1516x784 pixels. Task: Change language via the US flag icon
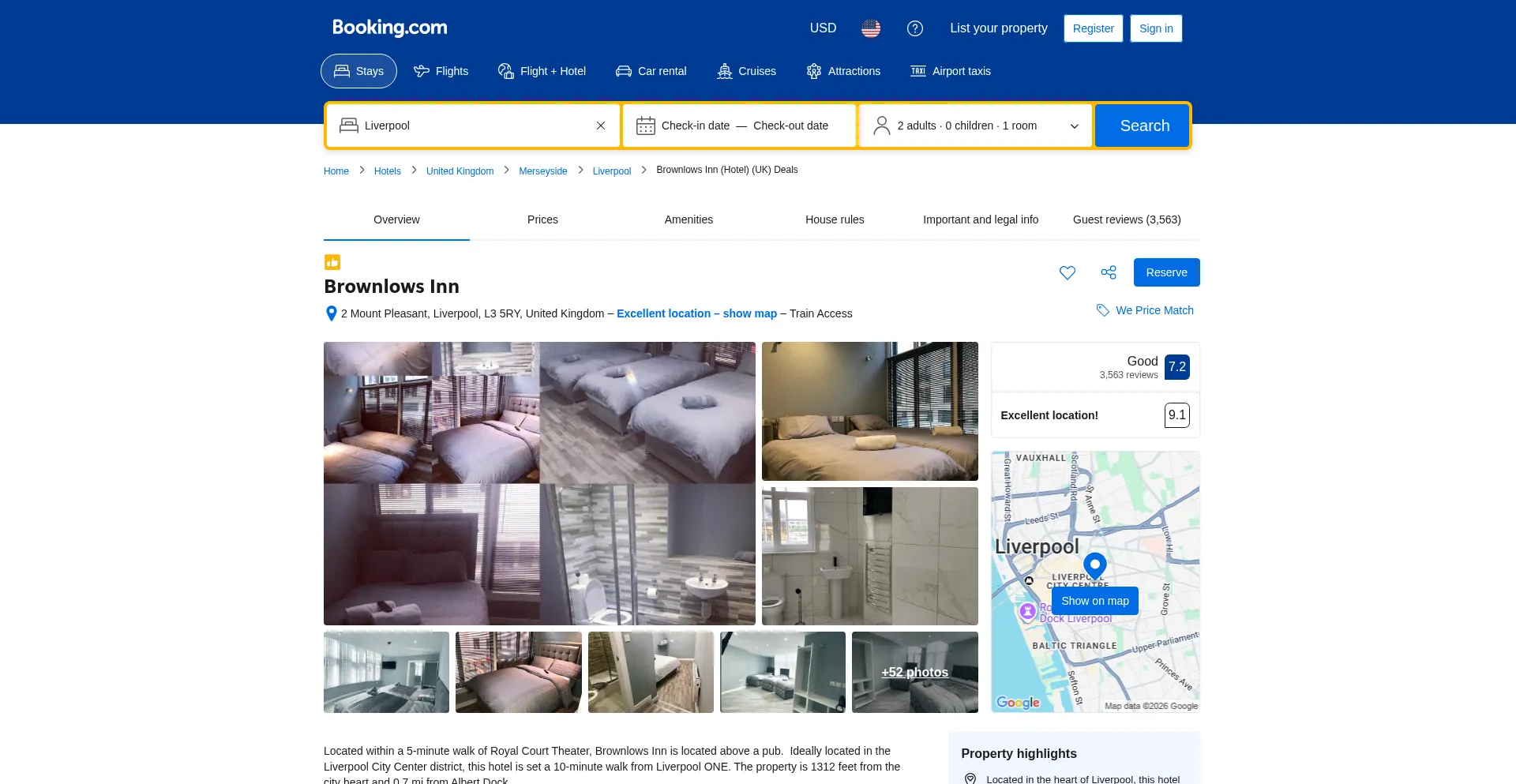[871, 28]
